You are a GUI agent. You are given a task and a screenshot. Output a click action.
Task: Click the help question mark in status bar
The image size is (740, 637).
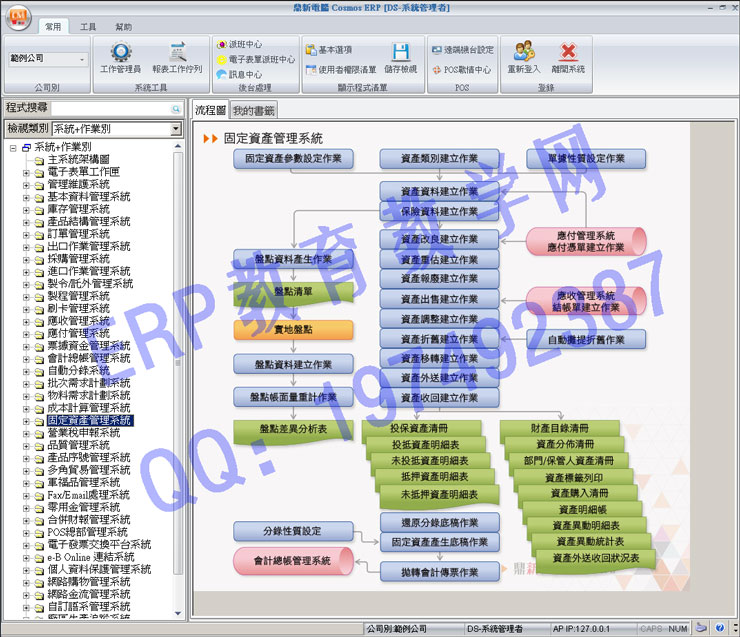(x=719, y=628)
